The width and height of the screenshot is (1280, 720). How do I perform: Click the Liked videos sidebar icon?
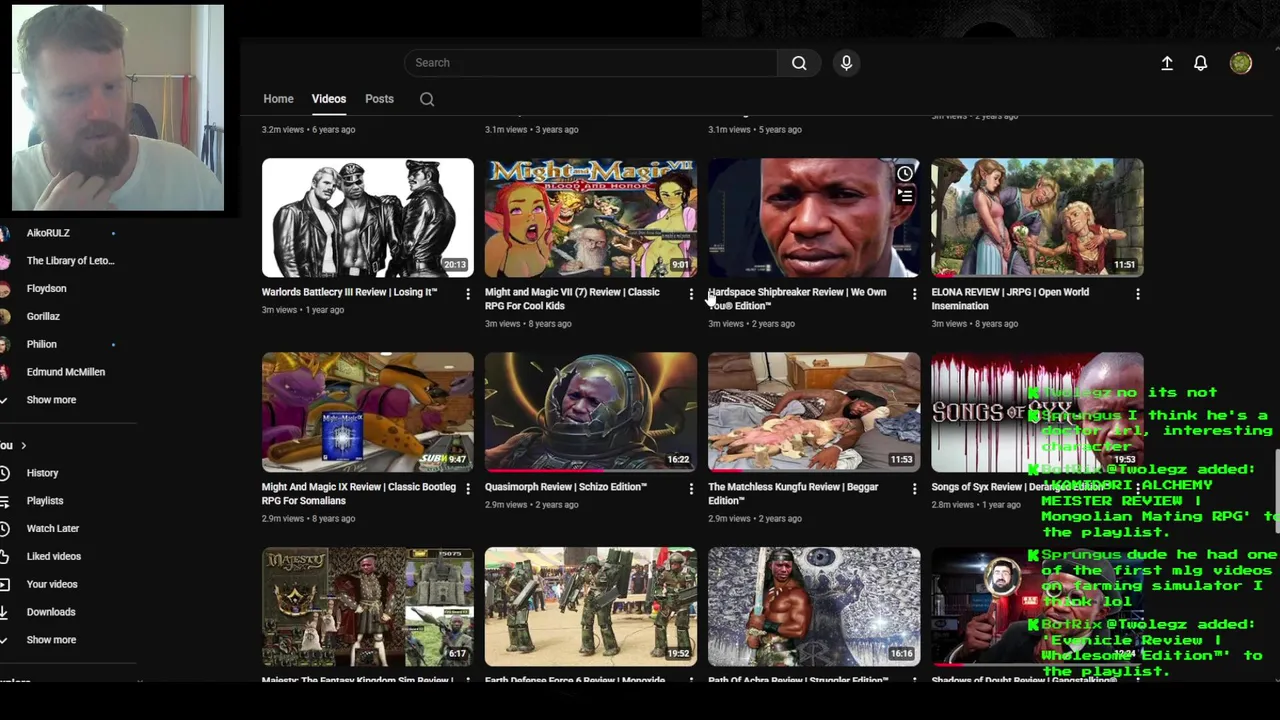pos(5,556)
